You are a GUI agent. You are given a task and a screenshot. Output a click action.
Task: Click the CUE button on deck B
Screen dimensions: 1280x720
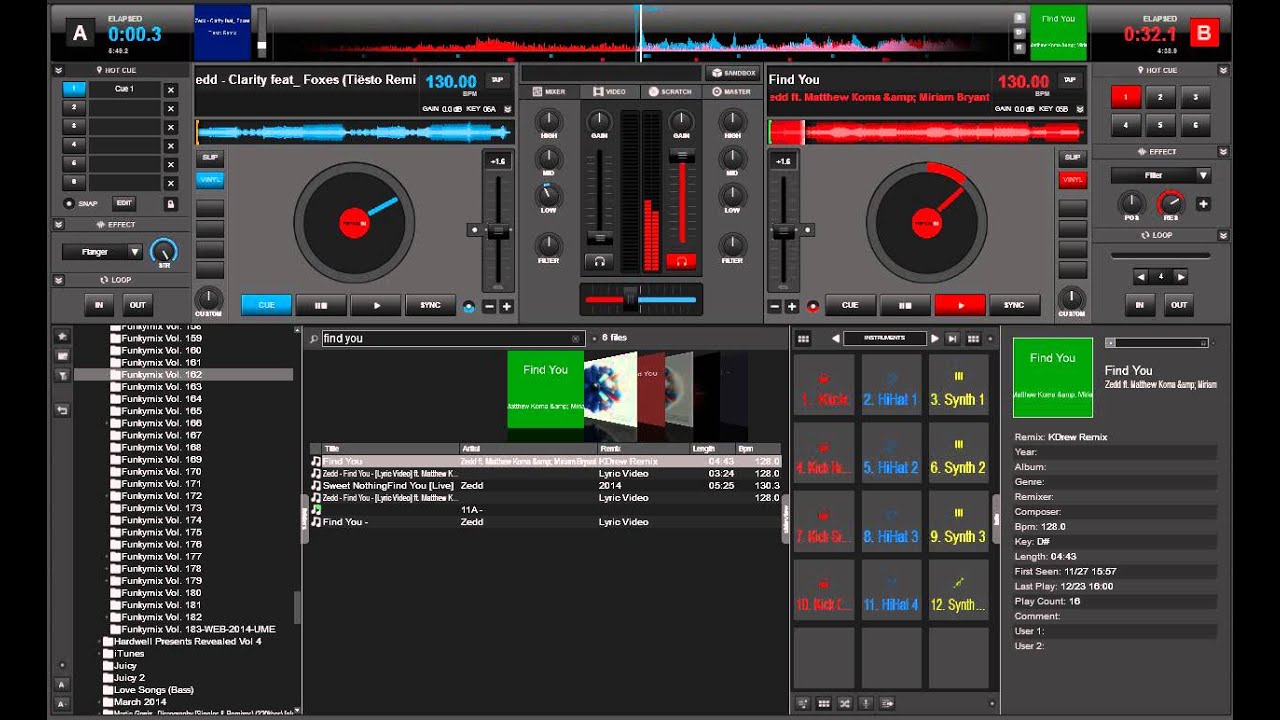pyautogui.click(x=850, y=305)
